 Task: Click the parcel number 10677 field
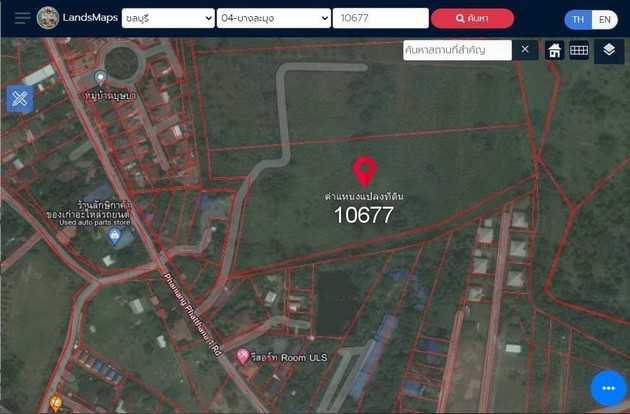pyautogui.click(x=380, y=18)
